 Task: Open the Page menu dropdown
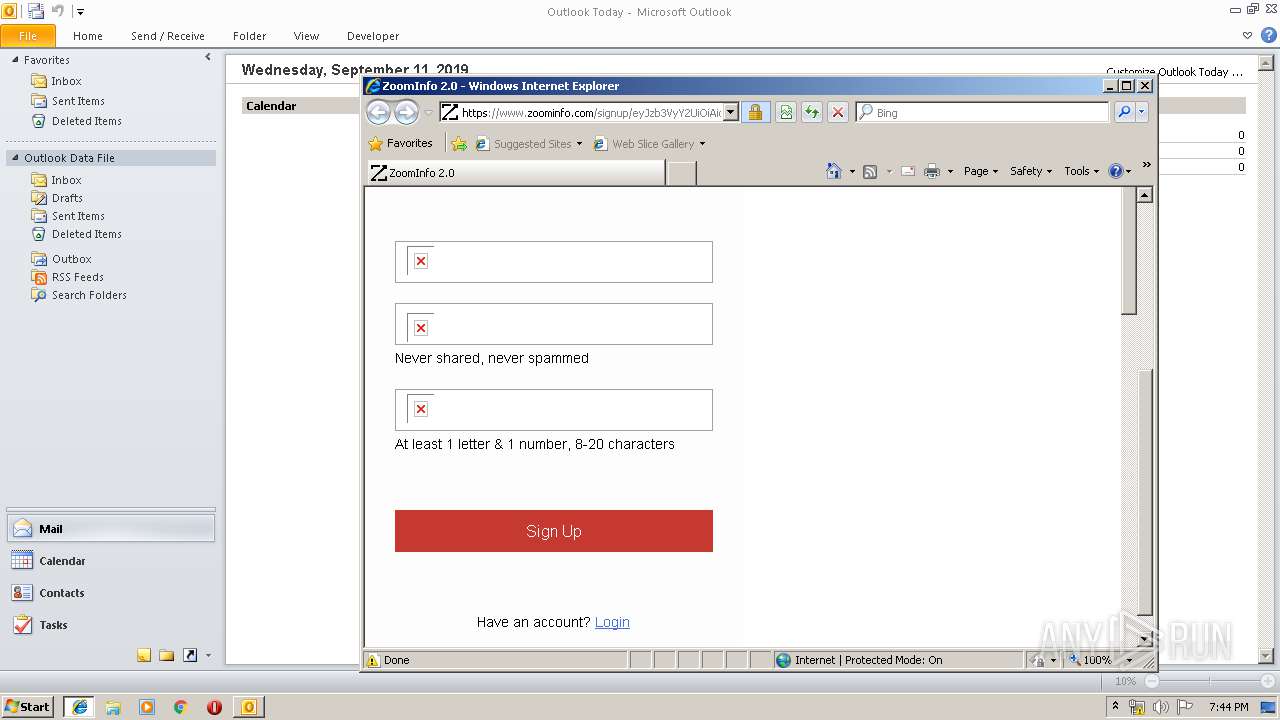pyautogui.click(x=981, y=171)
